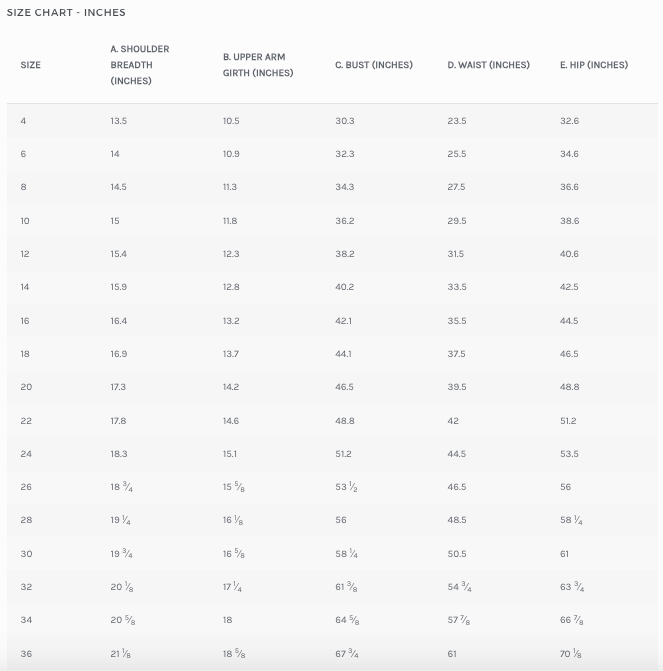Click hip value 51.2 for size 22
The image size is (663, 671).
[568, 421]
